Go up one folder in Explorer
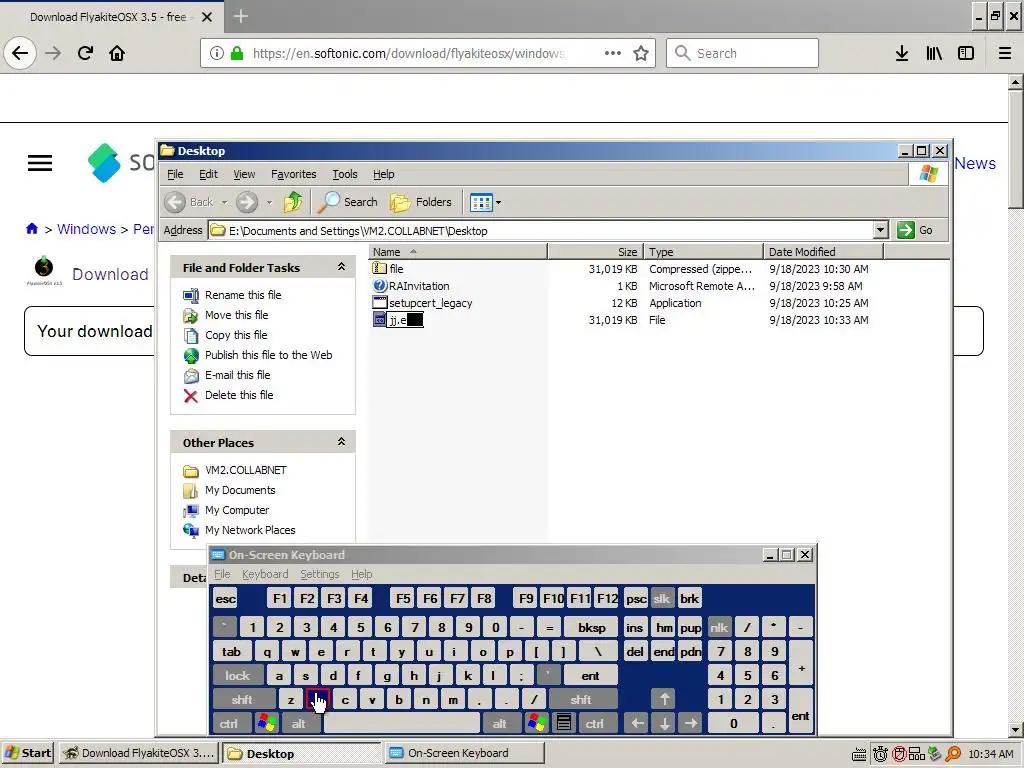This screenshot has height=768, width=1024. pyautogui.click(x=293, y=202)
